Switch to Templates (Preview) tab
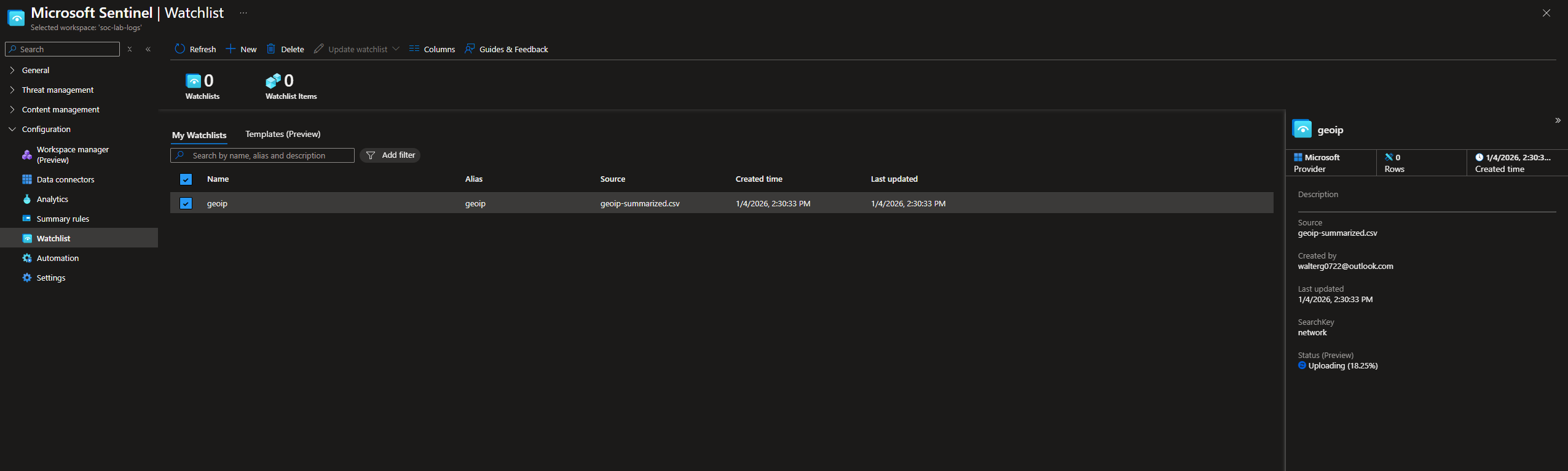This screenshot has width=1568, height=471. [283, 134]
